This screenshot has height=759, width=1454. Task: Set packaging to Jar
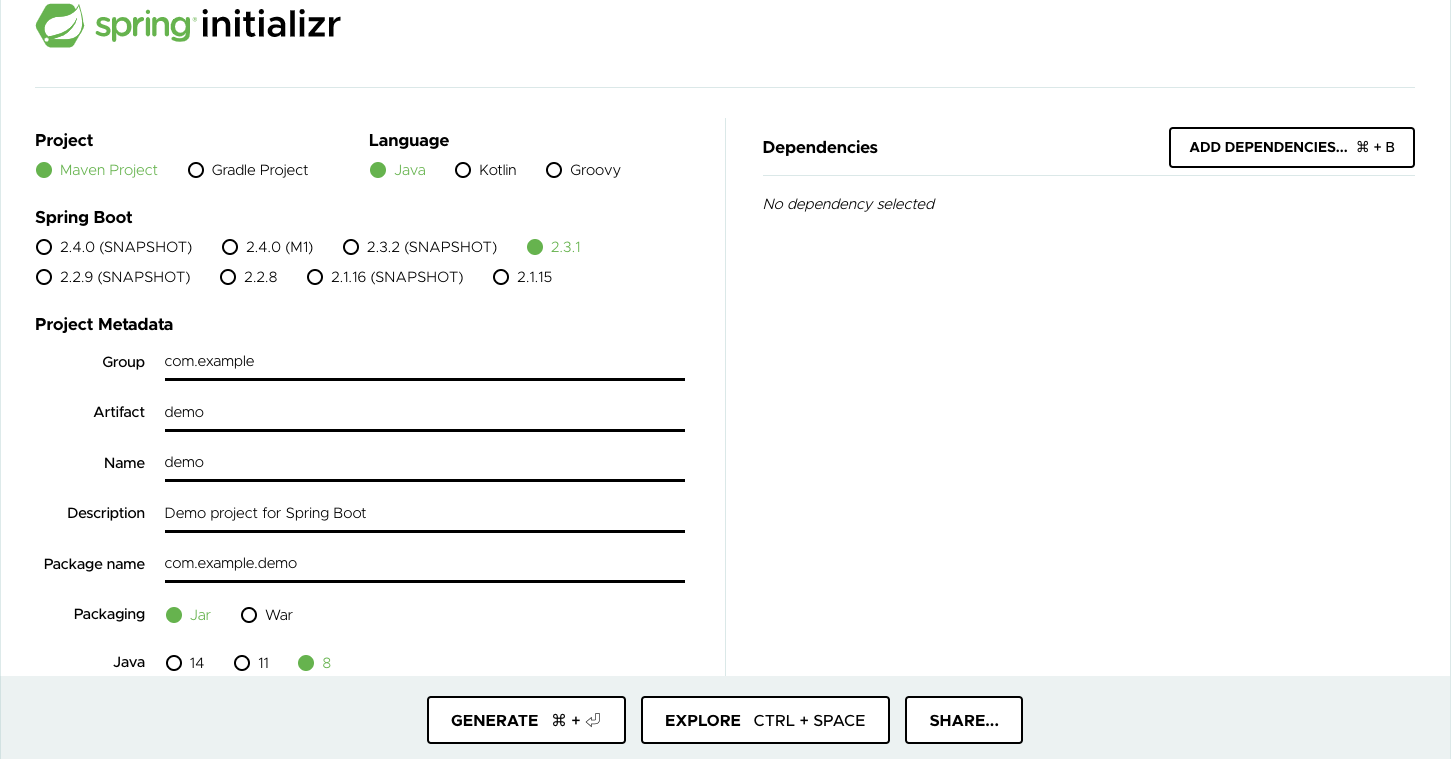tap(188, 615)
